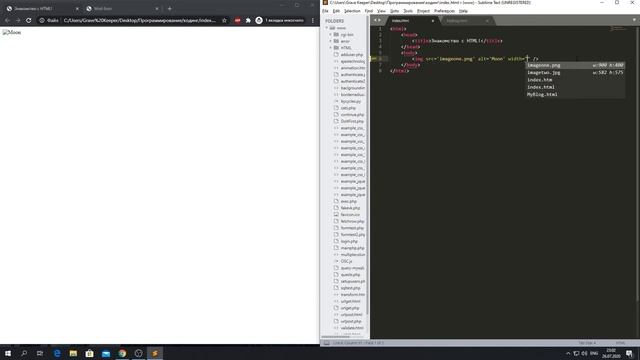Viewport: 640px width, 360px height.
Task: Open the tab list dropdown arrow
Action: 634,20
